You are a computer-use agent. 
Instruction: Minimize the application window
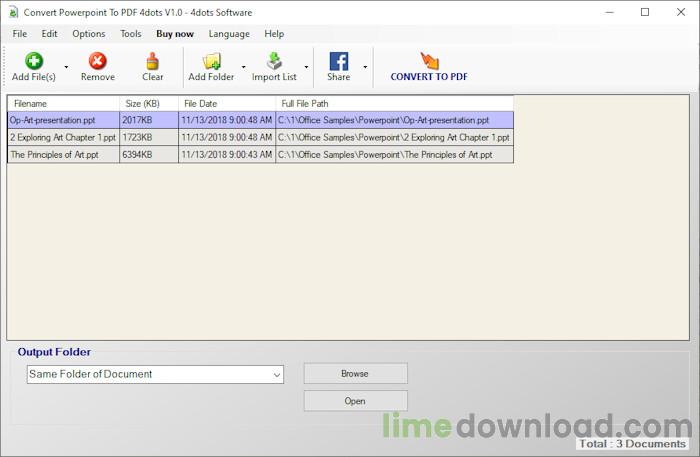click(x=610, y=12)
